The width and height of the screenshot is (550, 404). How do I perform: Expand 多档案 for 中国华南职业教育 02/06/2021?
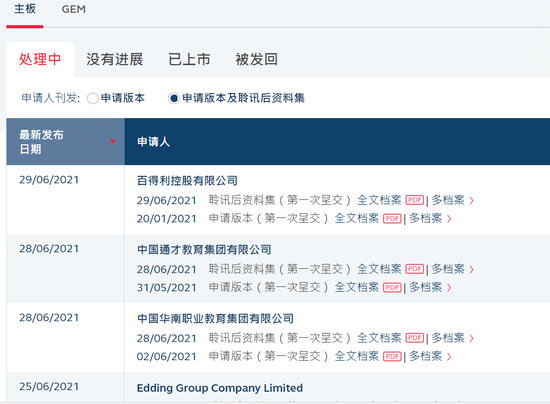pos(430,356)
